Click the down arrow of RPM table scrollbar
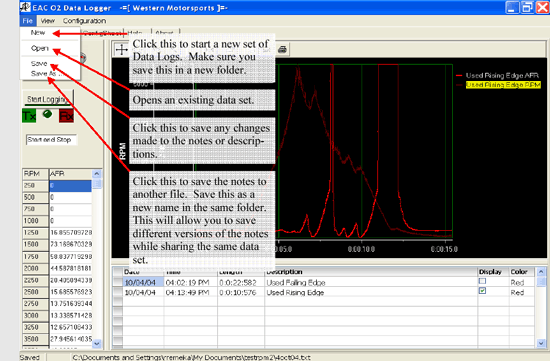This screenshot has width=550, height=361. coord(97,344)
